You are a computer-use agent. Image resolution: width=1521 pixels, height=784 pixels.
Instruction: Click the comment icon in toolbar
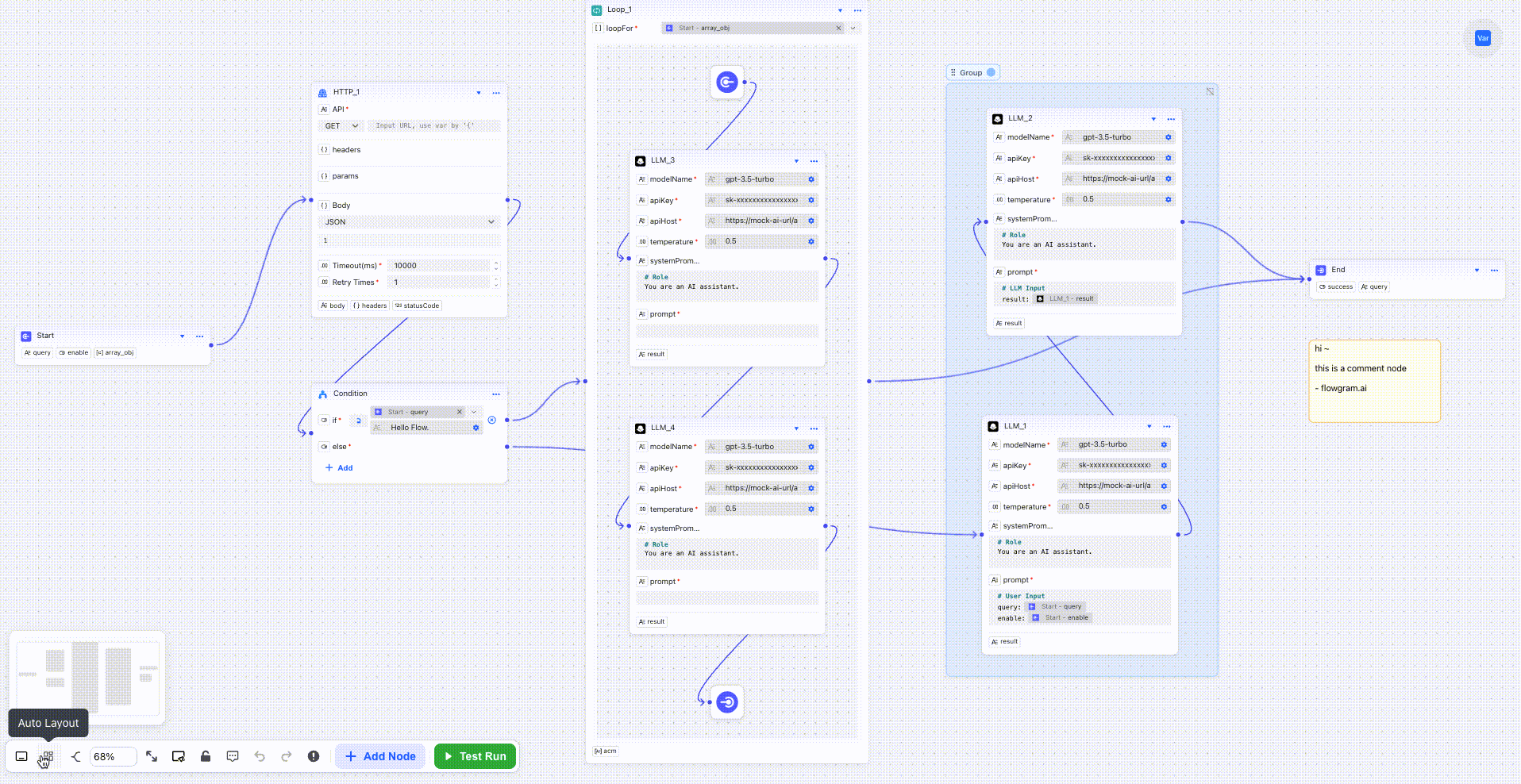(x=233, y=756)
